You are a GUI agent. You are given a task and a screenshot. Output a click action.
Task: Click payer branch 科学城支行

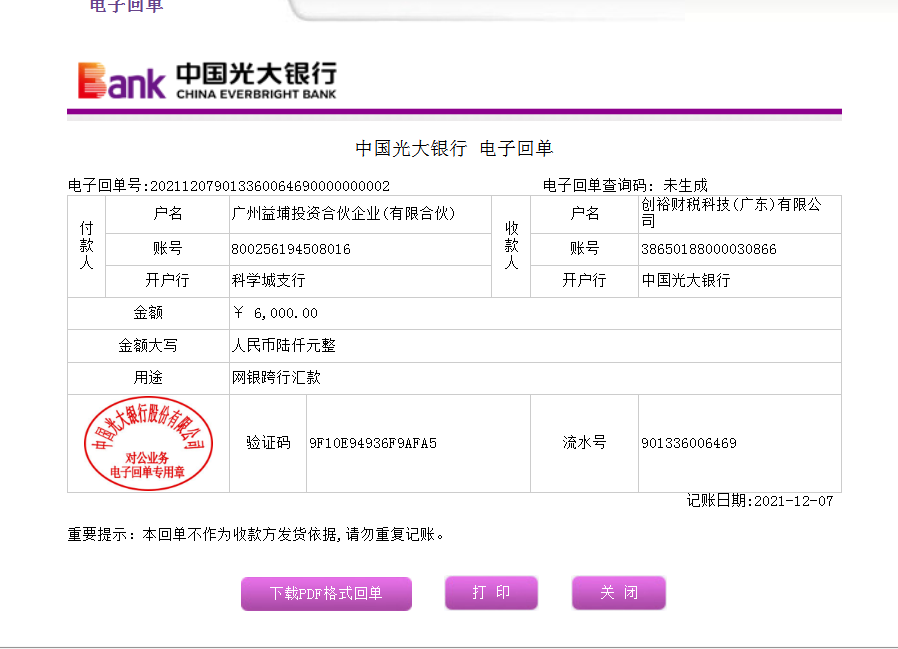point(269,281)
